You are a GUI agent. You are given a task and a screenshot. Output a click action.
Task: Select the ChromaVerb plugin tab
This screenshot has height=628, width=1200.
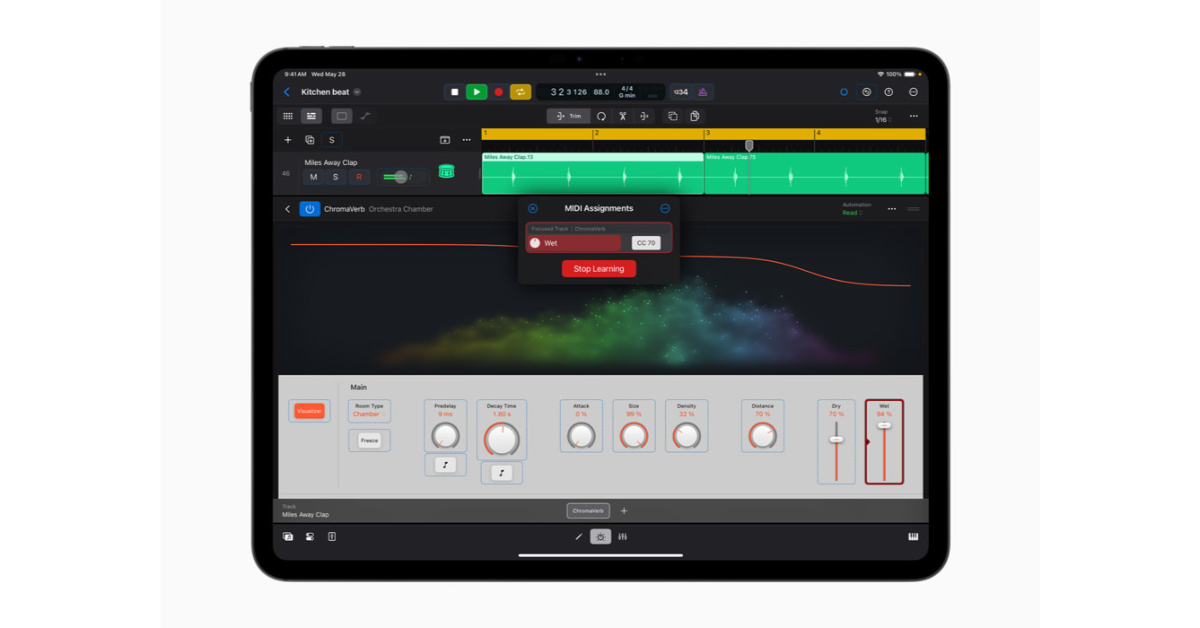(588, 511)
